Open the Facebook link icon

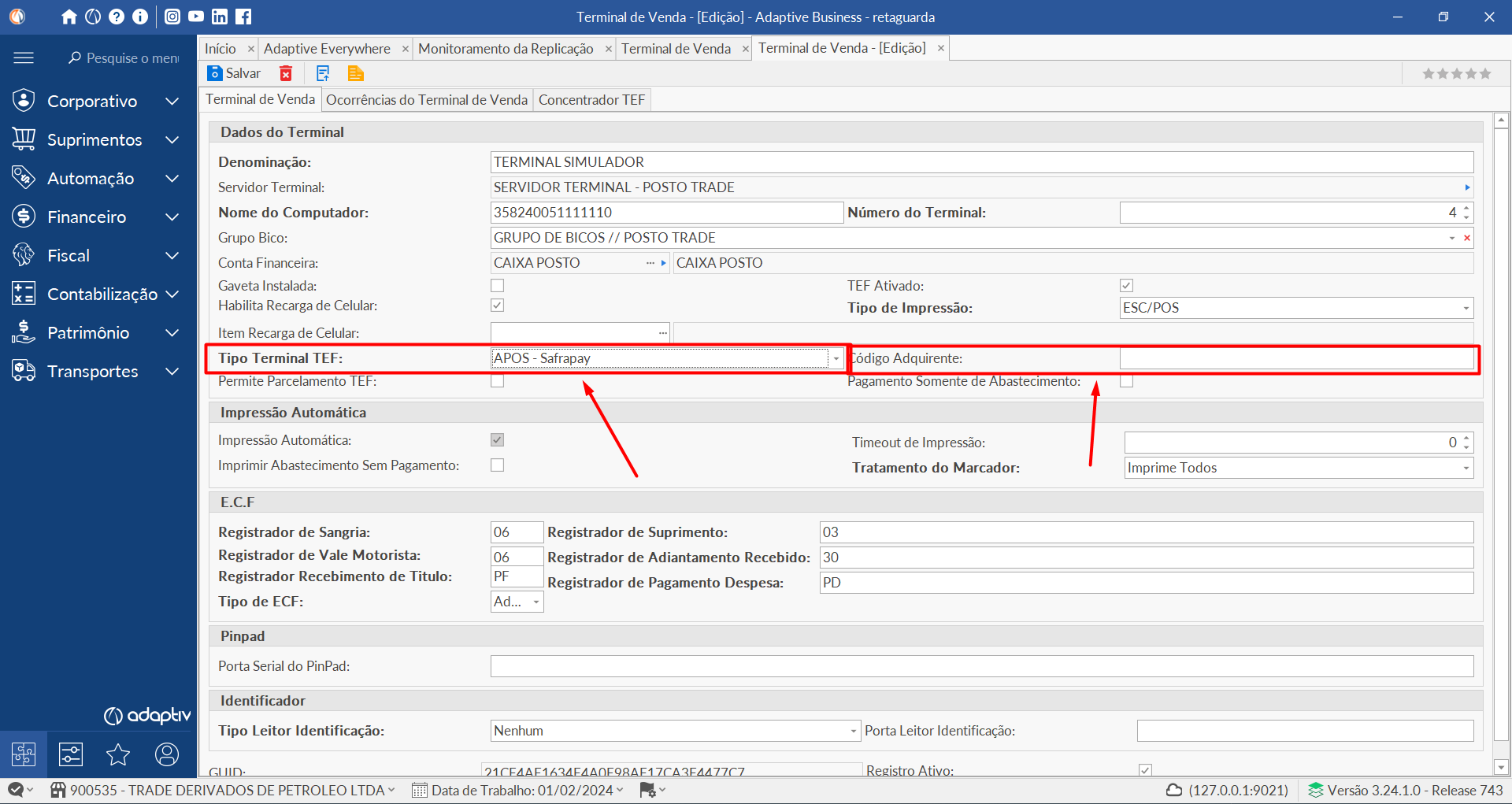click(243, 17)
